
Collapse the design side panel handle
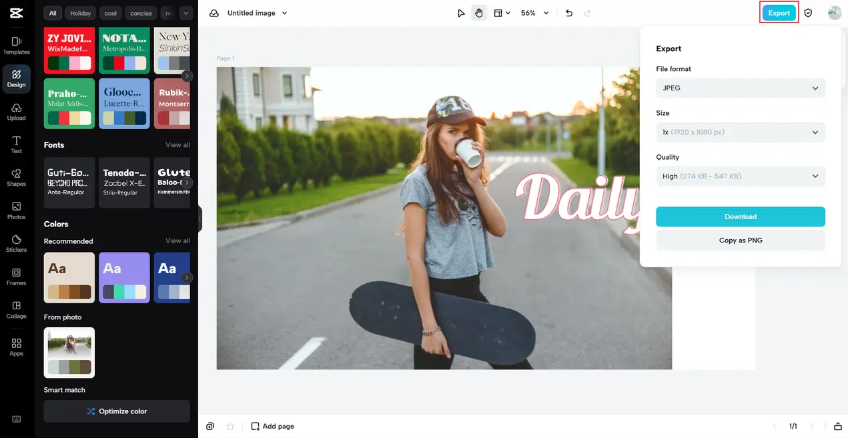[200, 219]
